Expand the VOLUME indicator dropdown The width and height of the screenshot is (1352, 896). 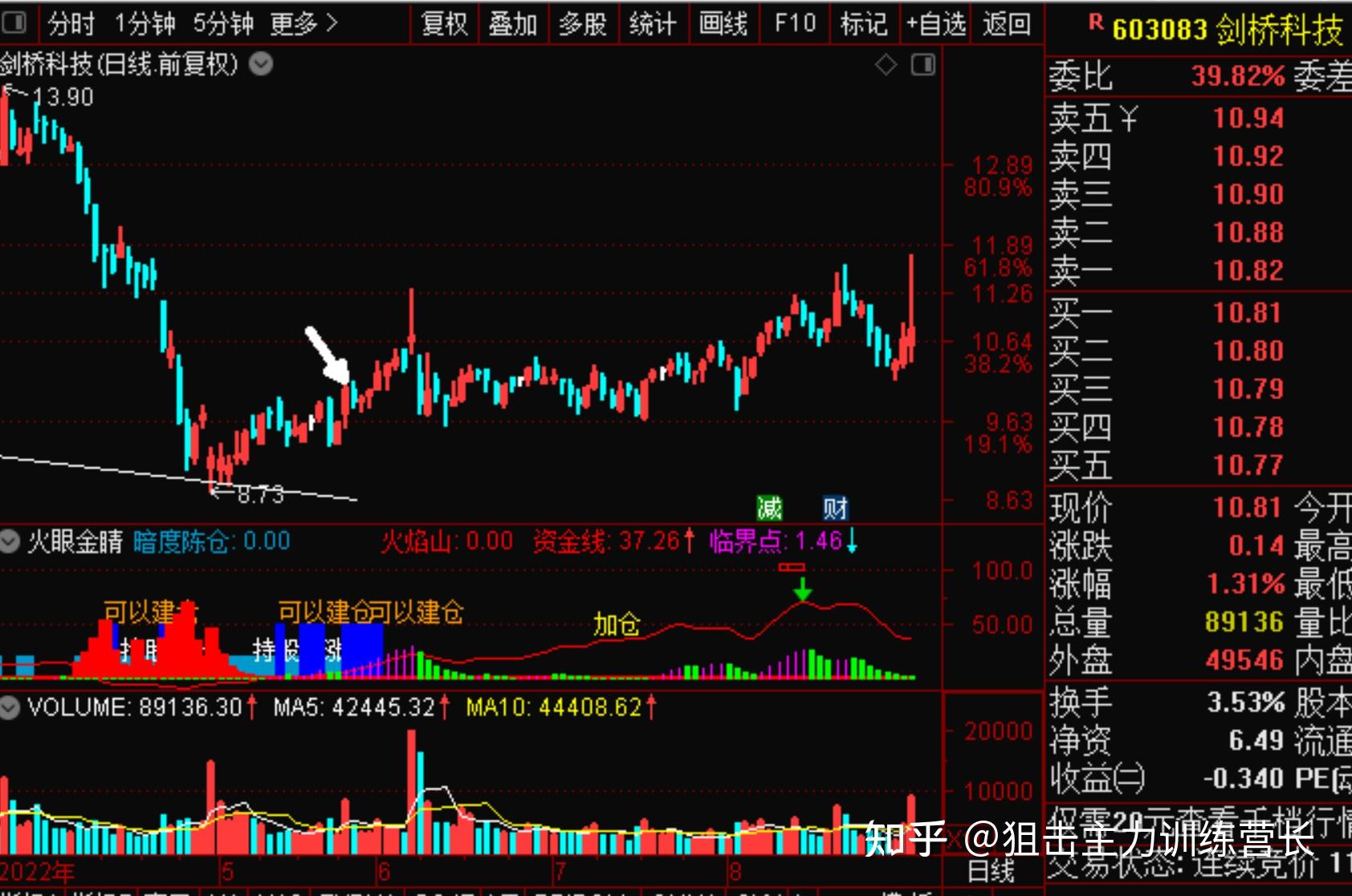point(10,707)
